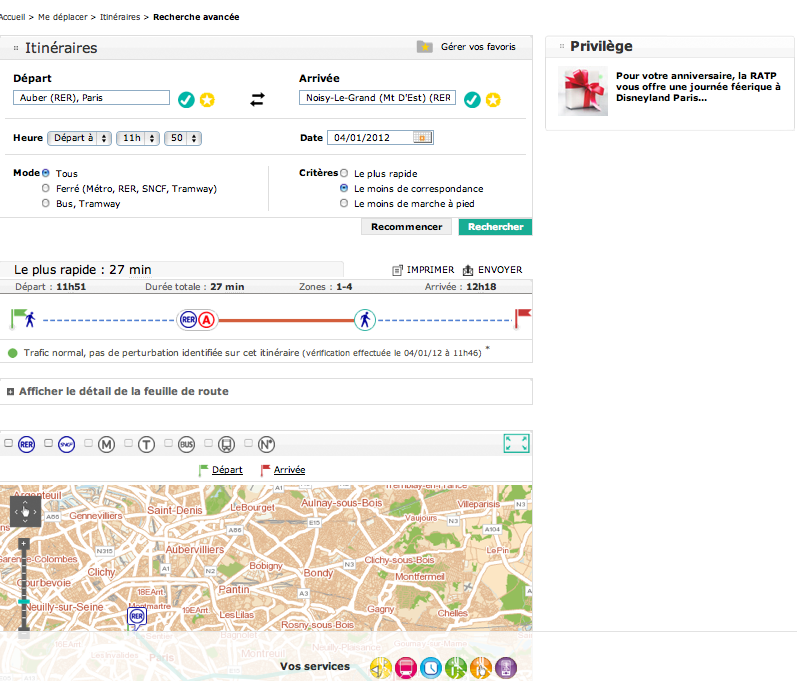Go to Accueil breadcrumb
The height and width of the screenshot is (681, 797).
[12, 17]
